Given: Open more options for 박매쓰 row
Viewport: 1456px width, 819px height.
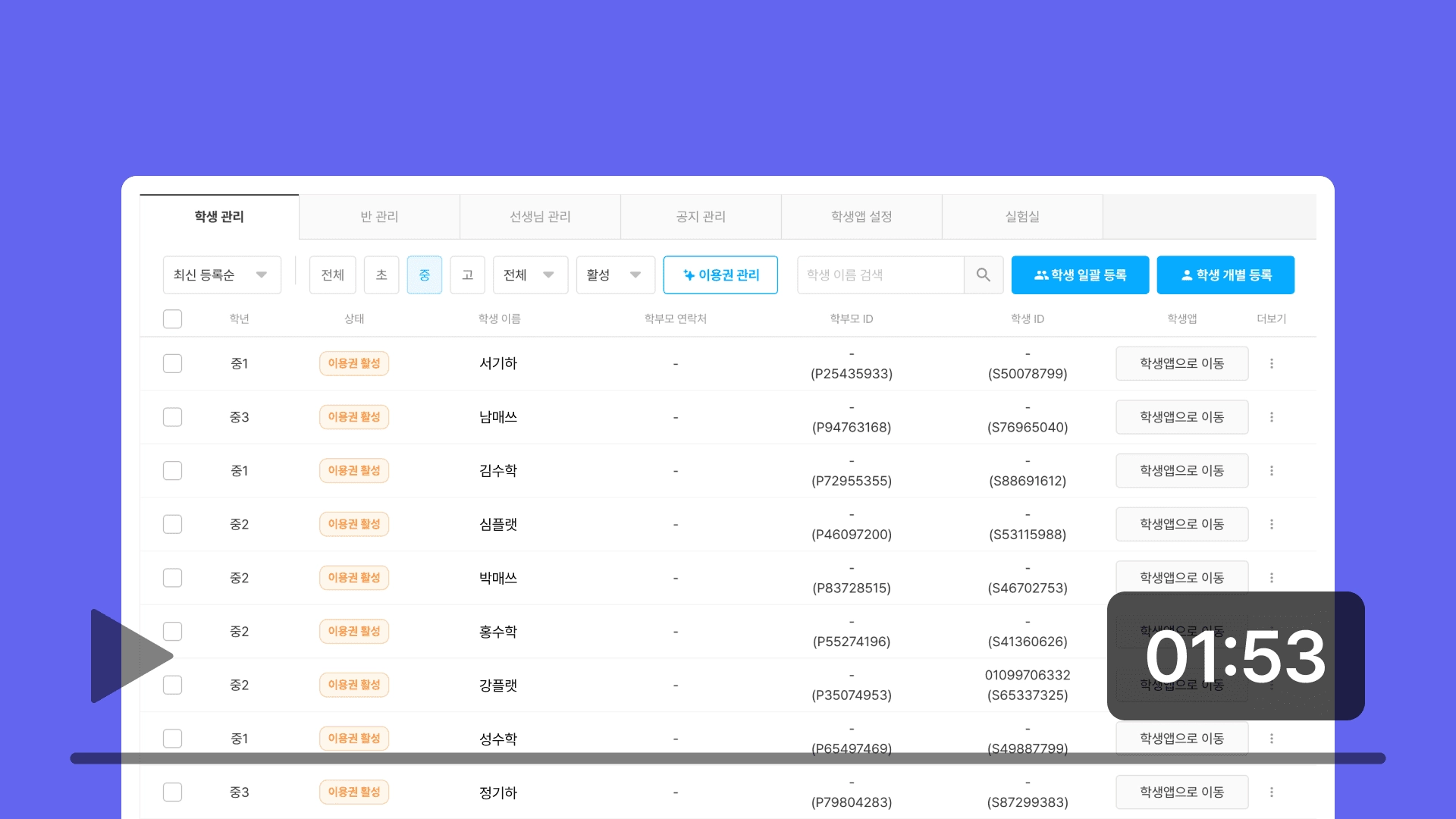Looking at the screenshot, I should (x=1272, y=578).
